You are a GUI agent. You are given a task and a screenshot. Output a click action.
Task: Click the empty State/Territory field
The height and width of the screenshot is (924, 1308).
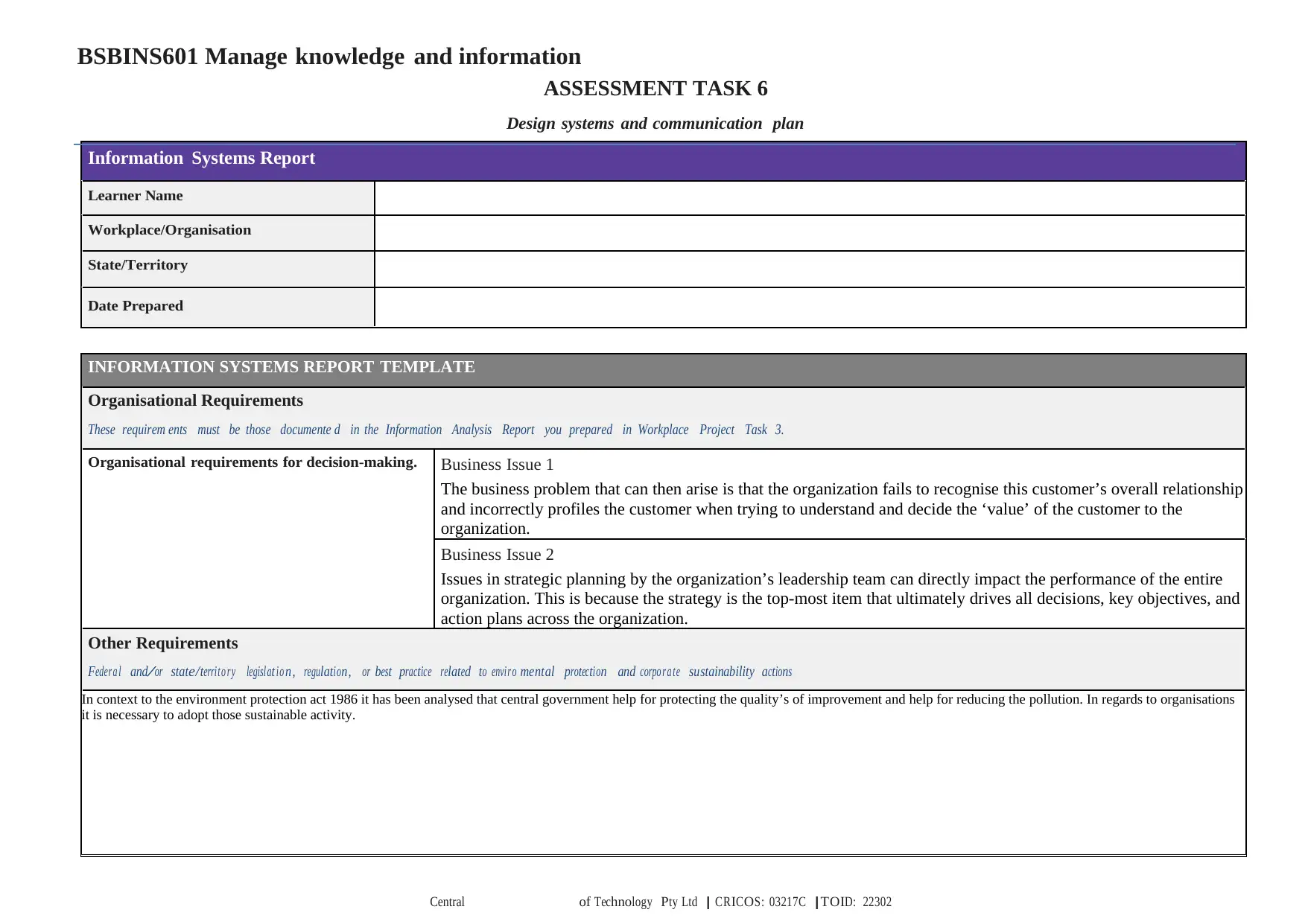pyautogui.click(x=810, y=269)
